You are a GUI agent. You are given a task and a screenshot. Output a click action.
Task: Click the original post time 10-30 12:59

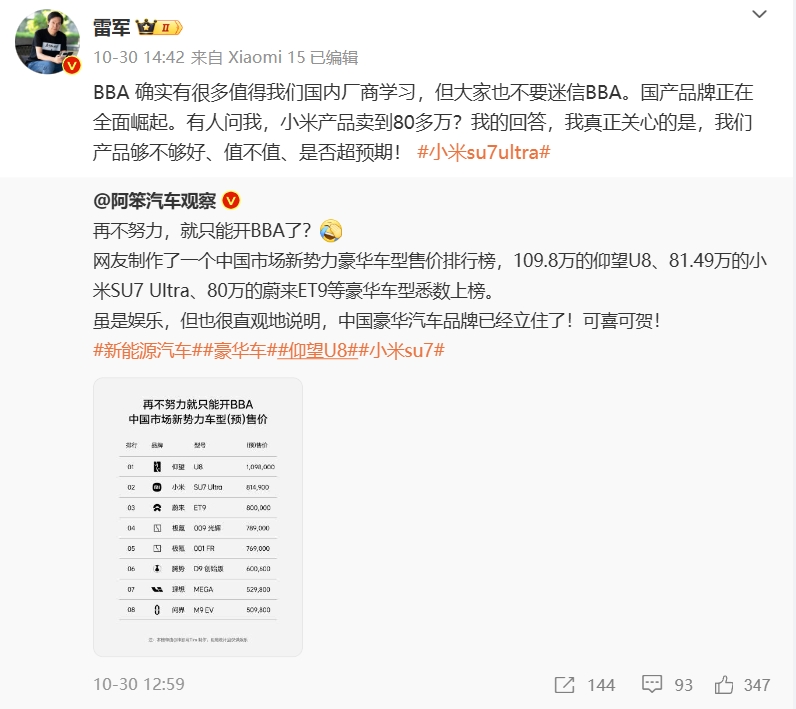click(x=139, y=684)
